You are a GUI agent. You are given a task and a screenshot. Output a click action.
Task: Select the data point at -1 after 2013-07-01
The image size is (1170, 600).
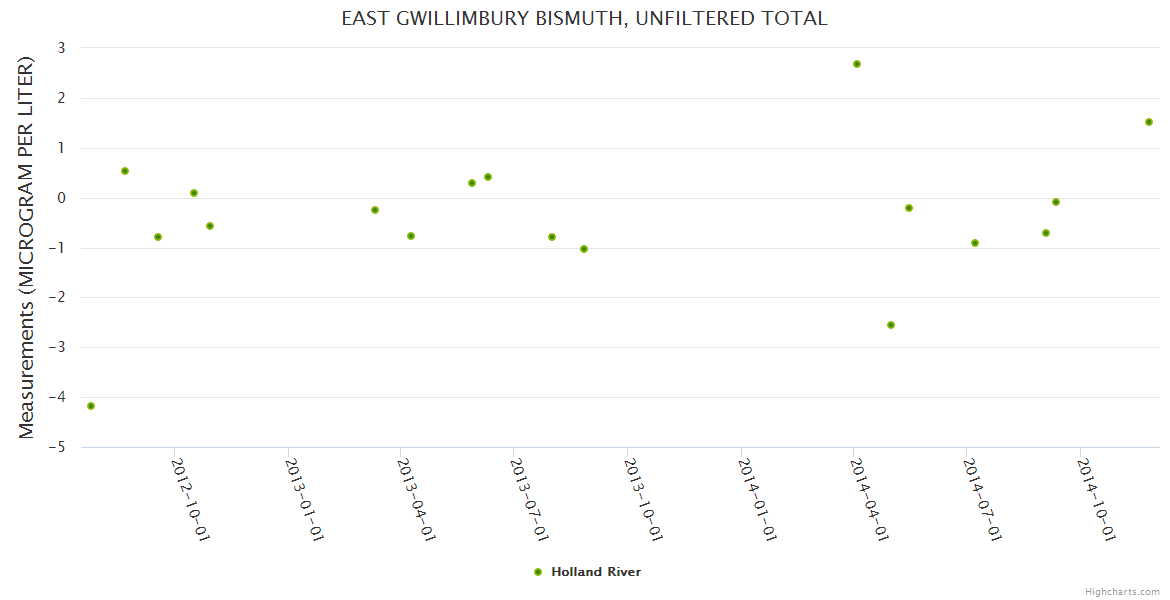584,249
